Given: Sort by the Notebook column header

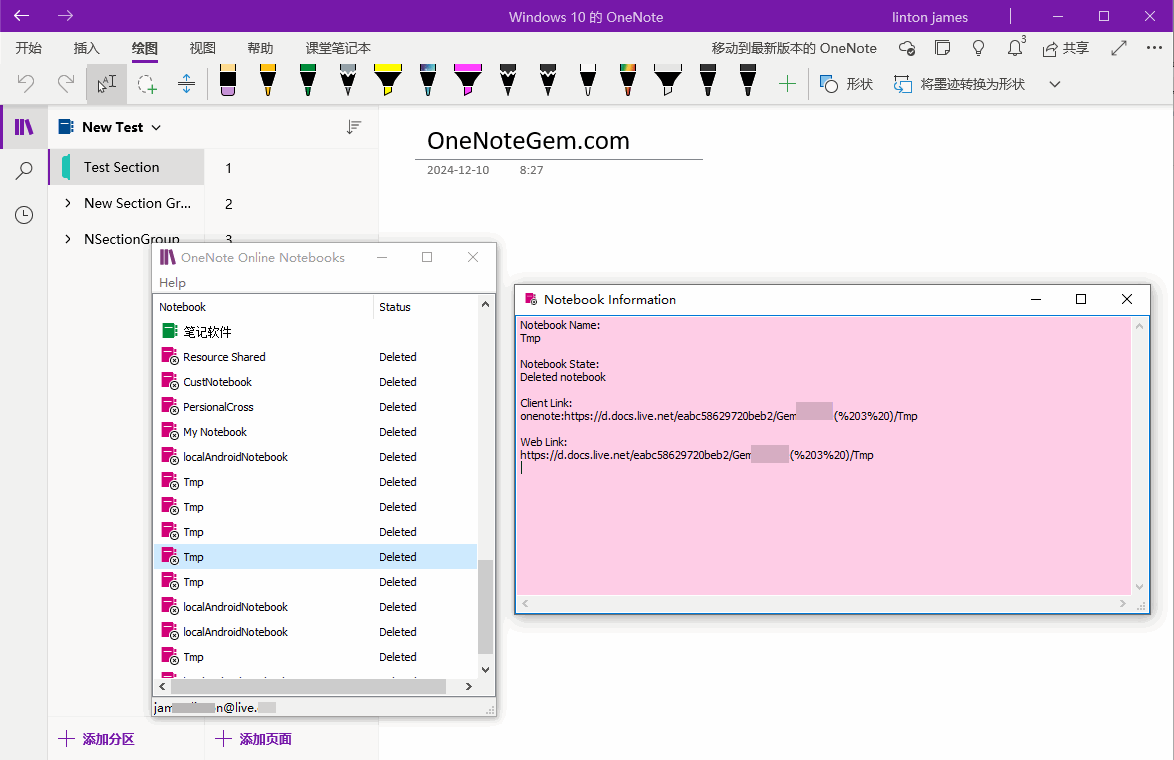Looking at the screenshot, I should point(263,307).
